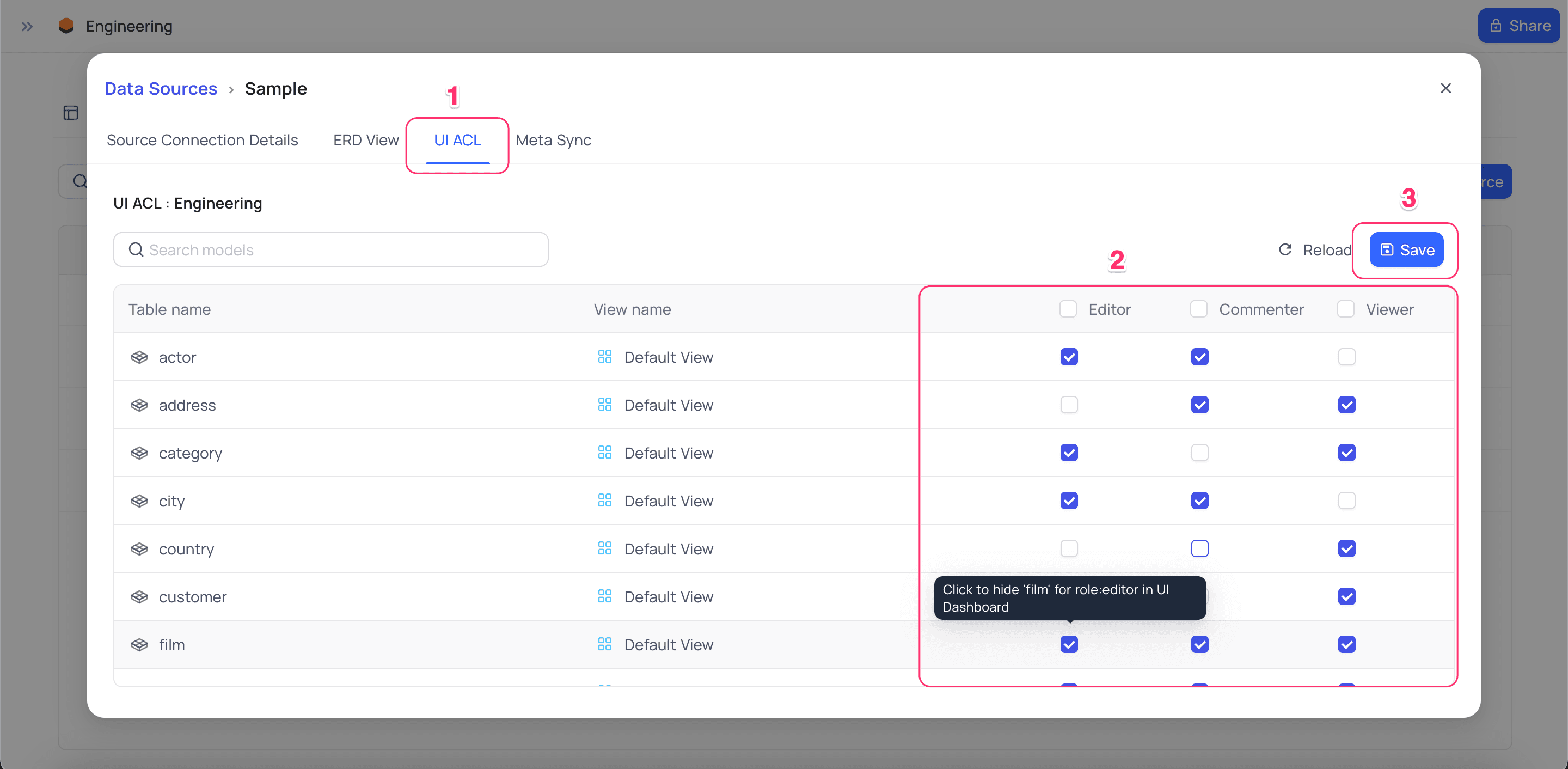
Task: Click the grid view icon in film row
Action: pos(604,644)
